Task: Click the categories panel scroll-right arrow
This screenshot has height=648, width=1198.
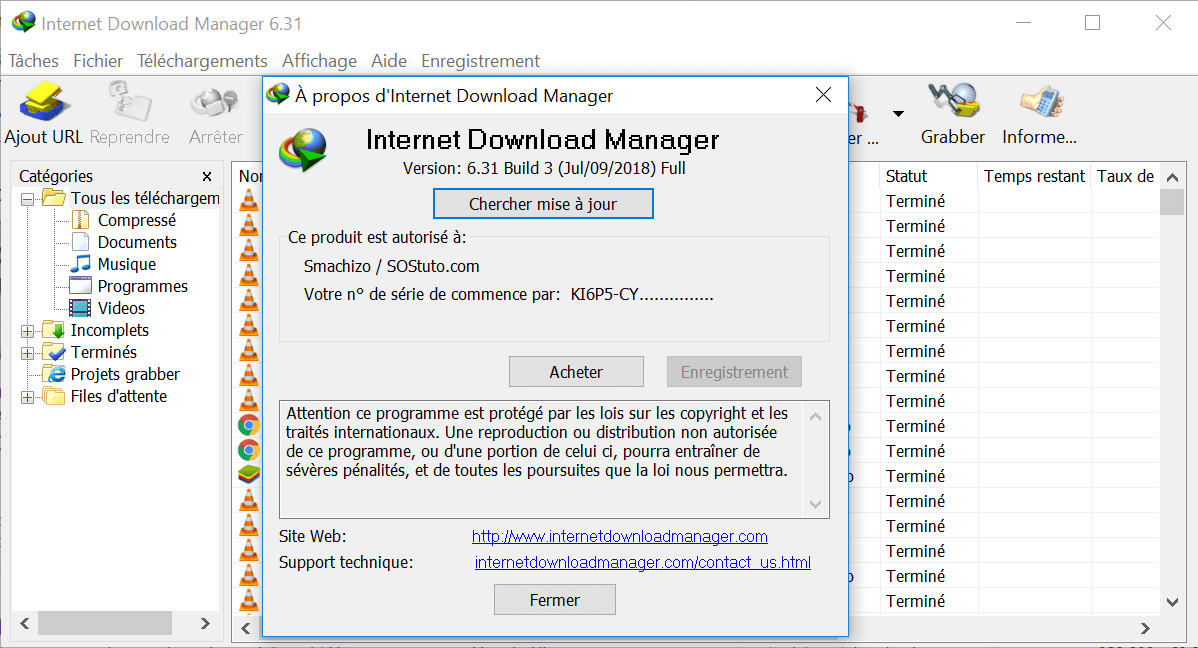Action: (x=205, y=624)
